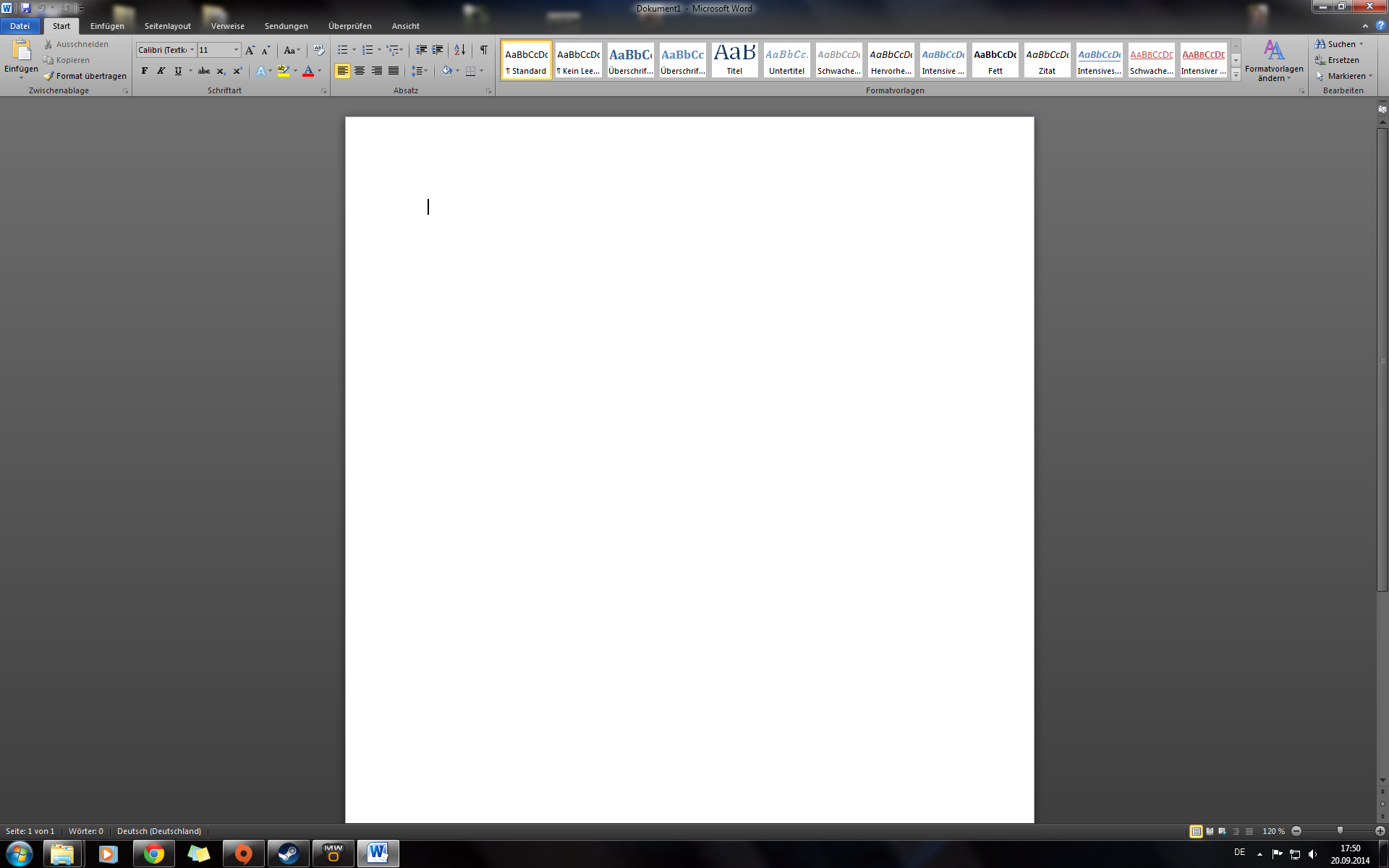
Task: Click the numbered list icon
Action: click(x=368, y=50)
